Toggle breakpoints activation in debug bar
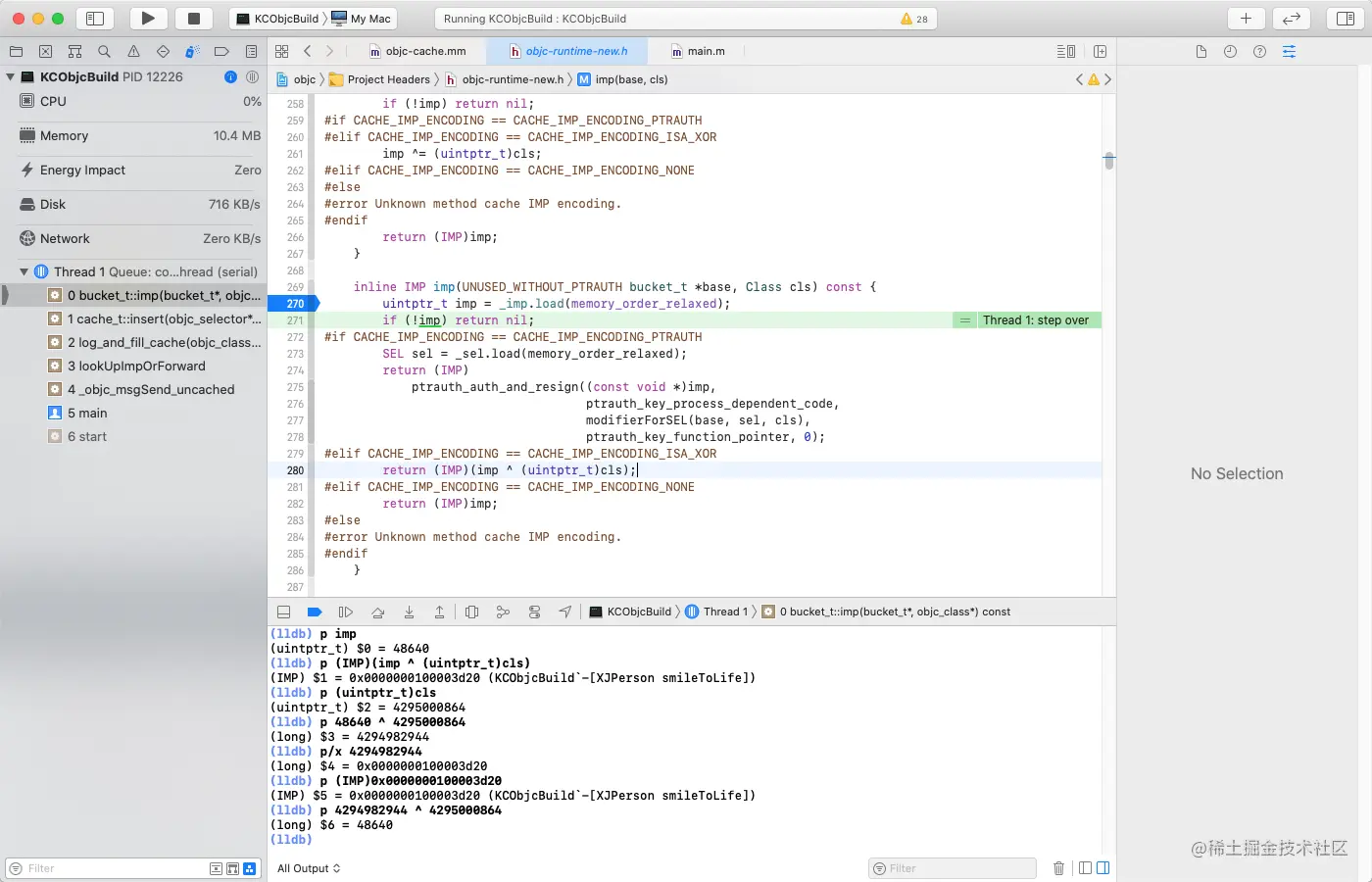This screenshot has width=1372, height=882. click(315, 612)
